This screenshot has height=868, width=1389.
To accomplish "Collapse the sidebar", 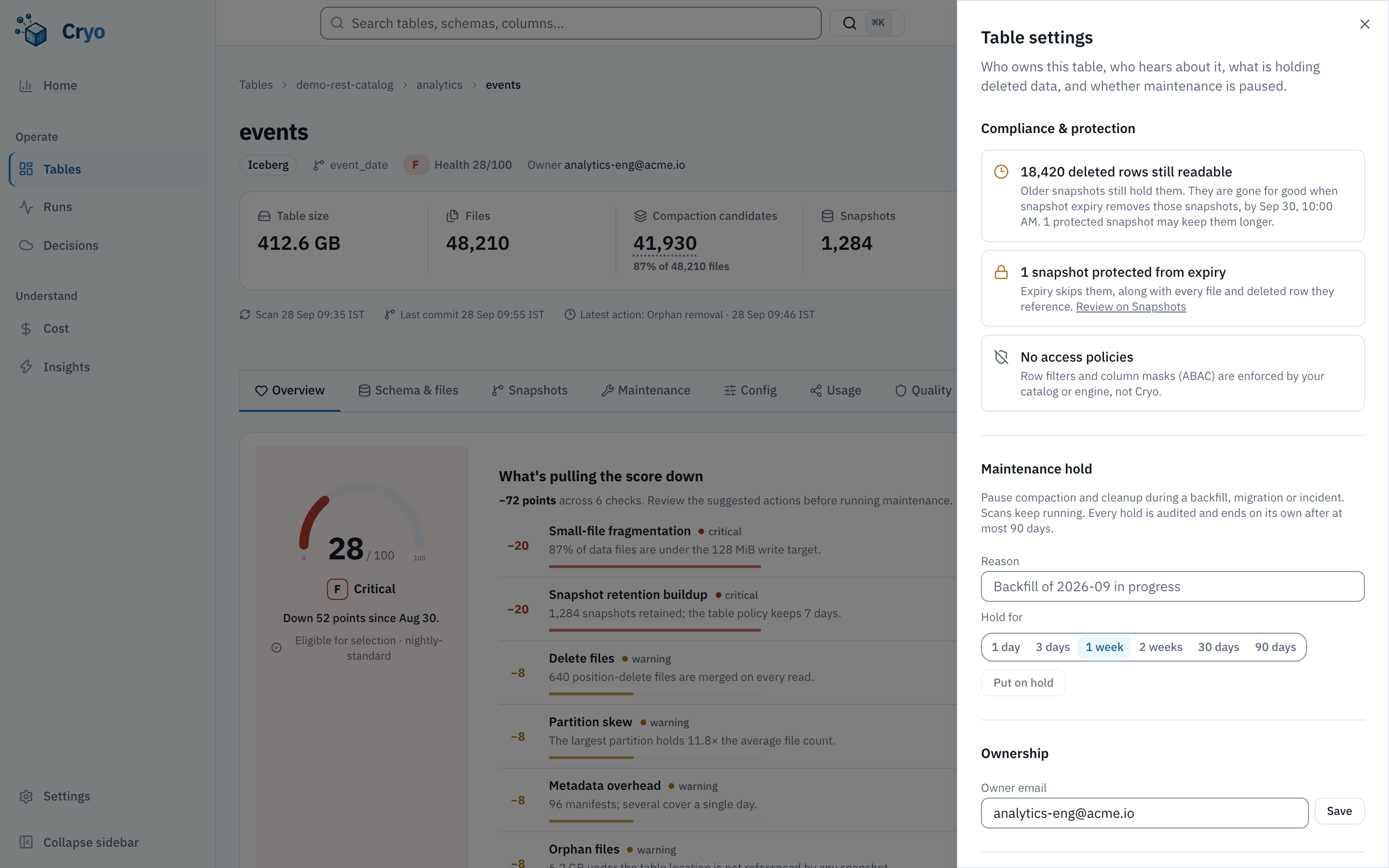I will tap(108, 842).
